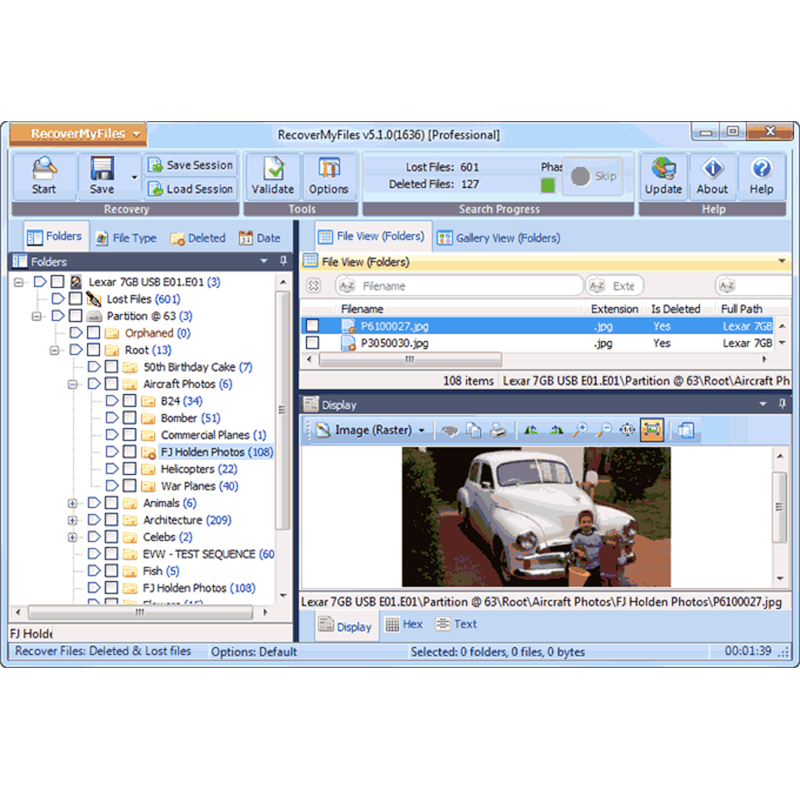This screenshot has width=800, height=800.
Task: Check the B24 (34) folder checkbox
Action: pos(129,401)
